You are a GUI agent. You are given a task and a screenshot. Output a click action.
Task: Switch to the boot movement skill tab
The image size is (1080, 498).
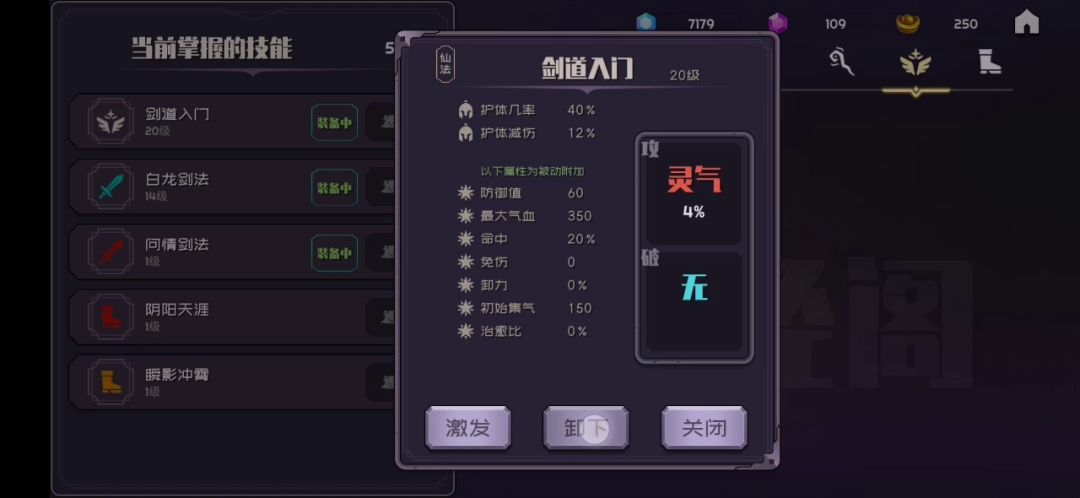990,63
